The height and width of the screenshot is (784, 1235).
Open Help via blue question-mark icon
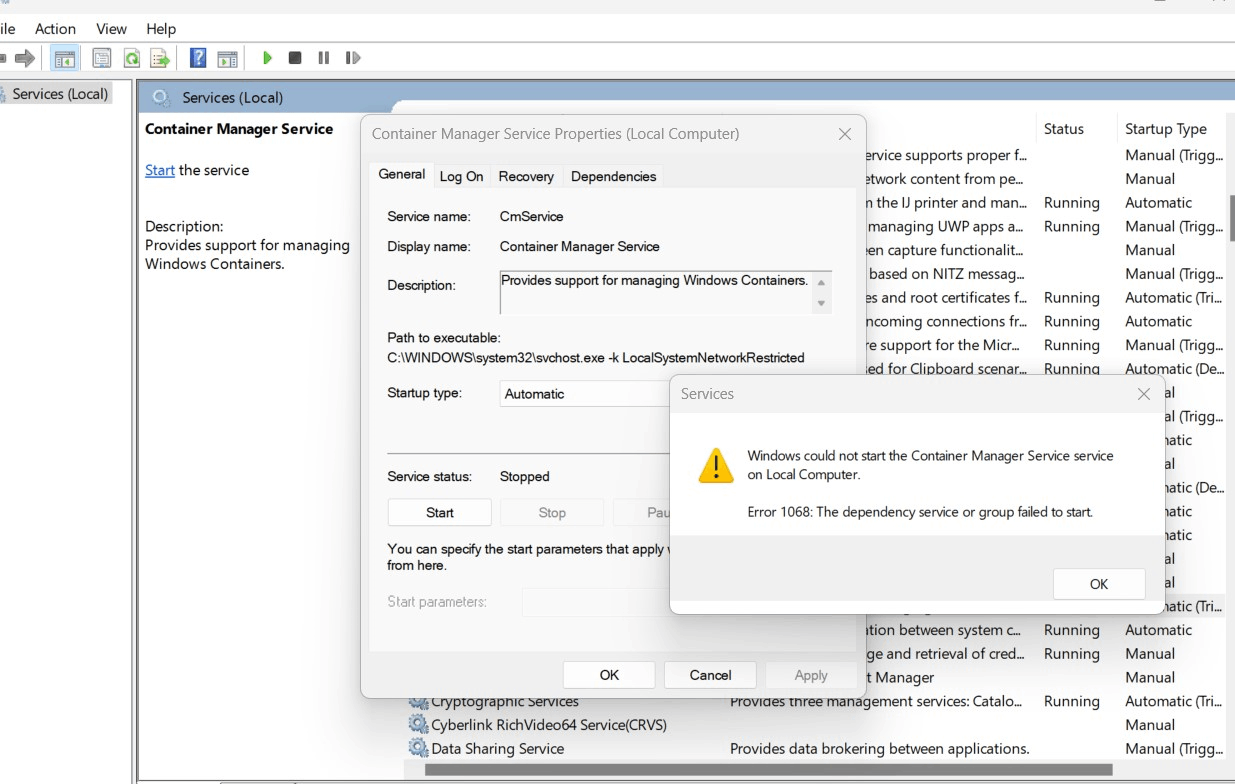(199, 58)
